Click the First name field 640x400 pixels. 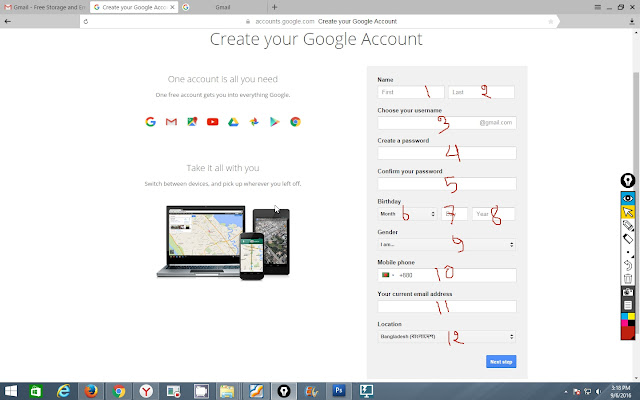click(411, 92)
